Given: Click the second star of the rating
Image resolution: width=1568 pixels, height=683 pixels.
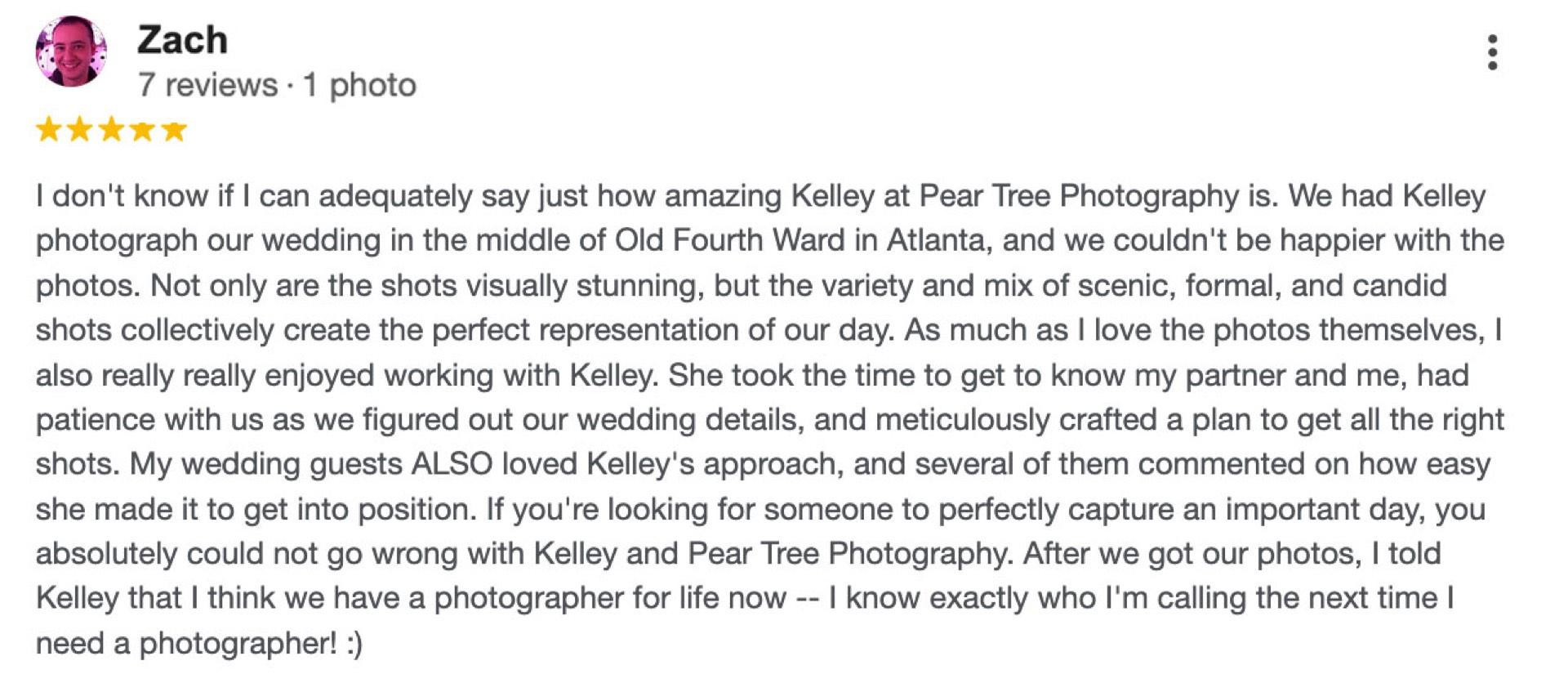Looking at the screenshot, I should tap(82, 129).
